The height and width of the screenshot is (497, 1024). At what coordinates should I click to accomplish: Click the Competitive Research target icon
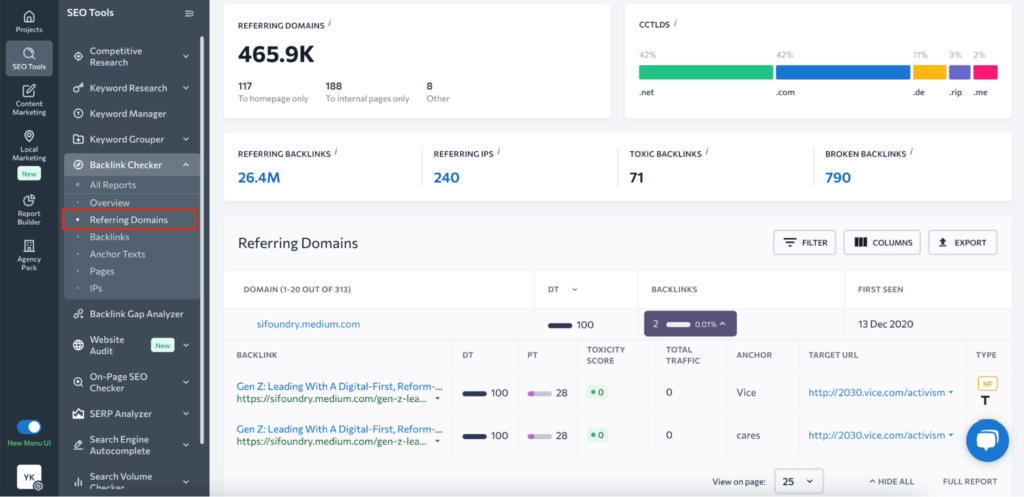tap(78, 57)
